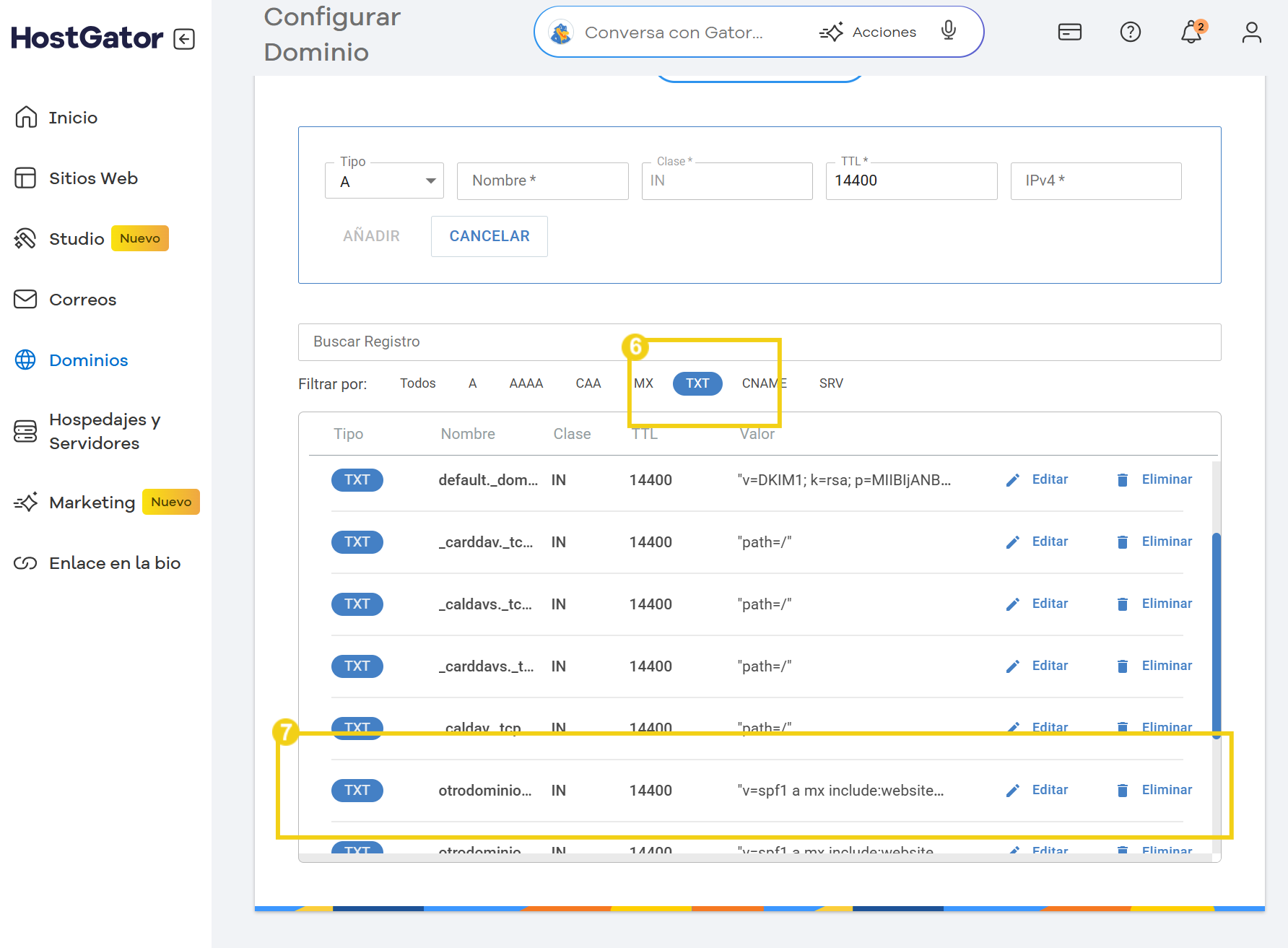Select the TXT filter chip
The image size is (1288, 948).
point(697,383)
